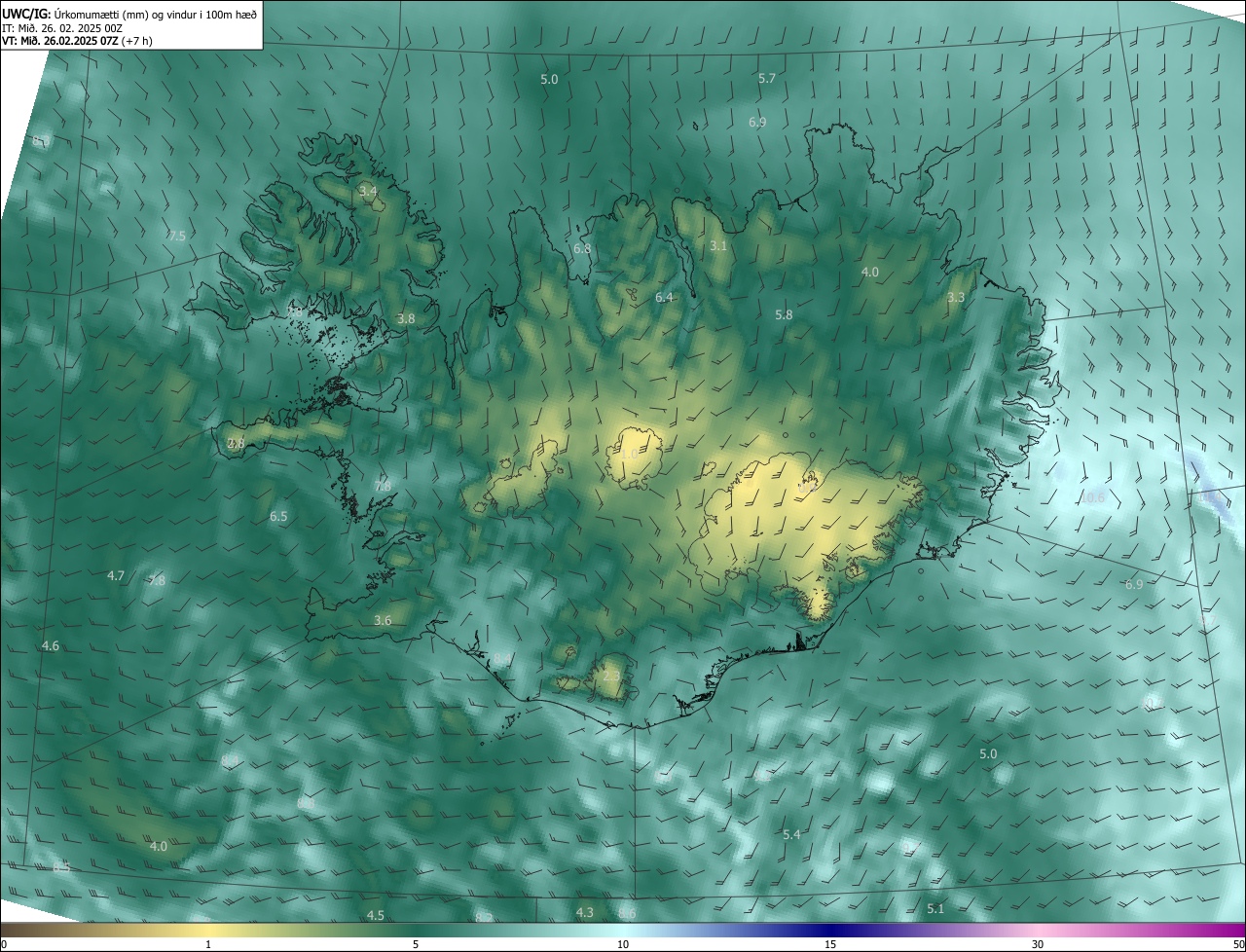This screenshot has width=1246, height=952.
Task: Click the 30 tick on the color scale
Action: click(1038, 945)
